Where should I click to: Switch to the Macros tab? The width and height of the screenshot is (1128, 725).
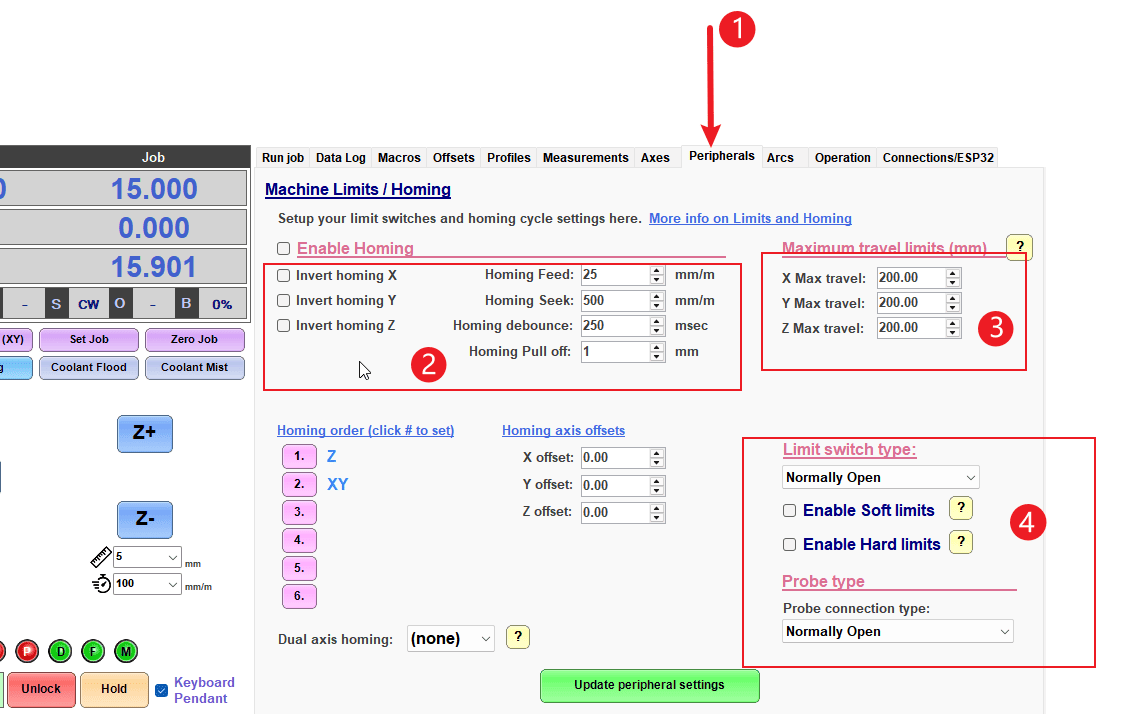click(399, 158)
